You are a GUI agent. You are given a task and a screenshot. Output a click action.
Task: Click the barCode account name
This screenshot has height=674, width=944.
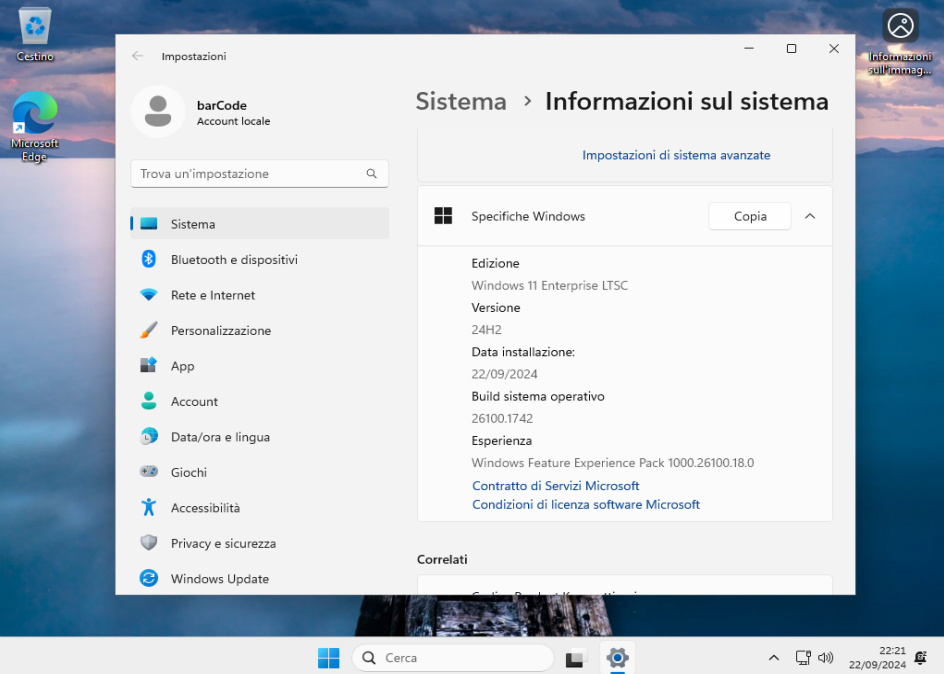[x=222, y=105]
